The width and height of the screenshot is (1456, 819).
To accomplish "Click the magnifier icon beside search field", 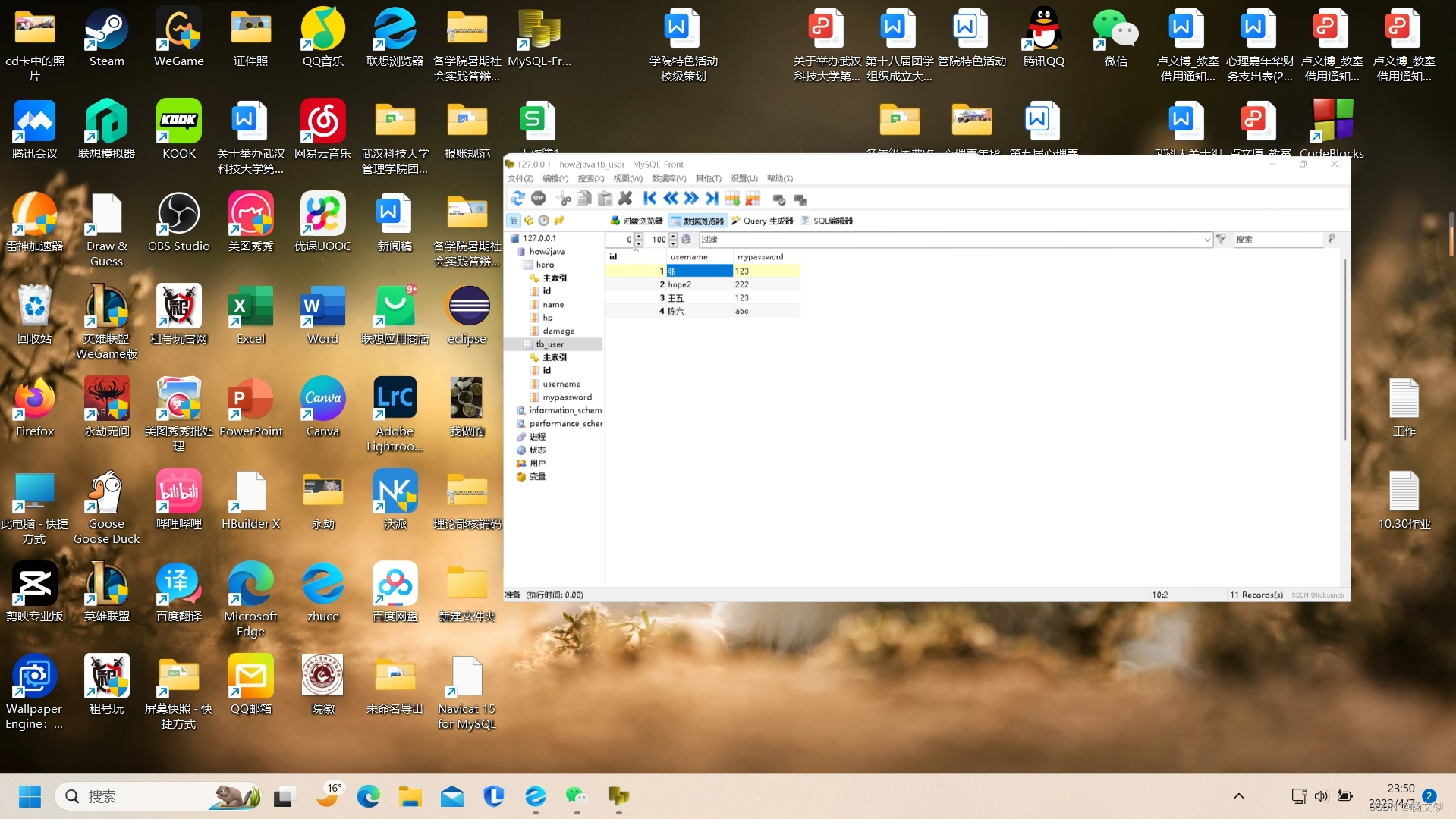I will pos(1331,239).
